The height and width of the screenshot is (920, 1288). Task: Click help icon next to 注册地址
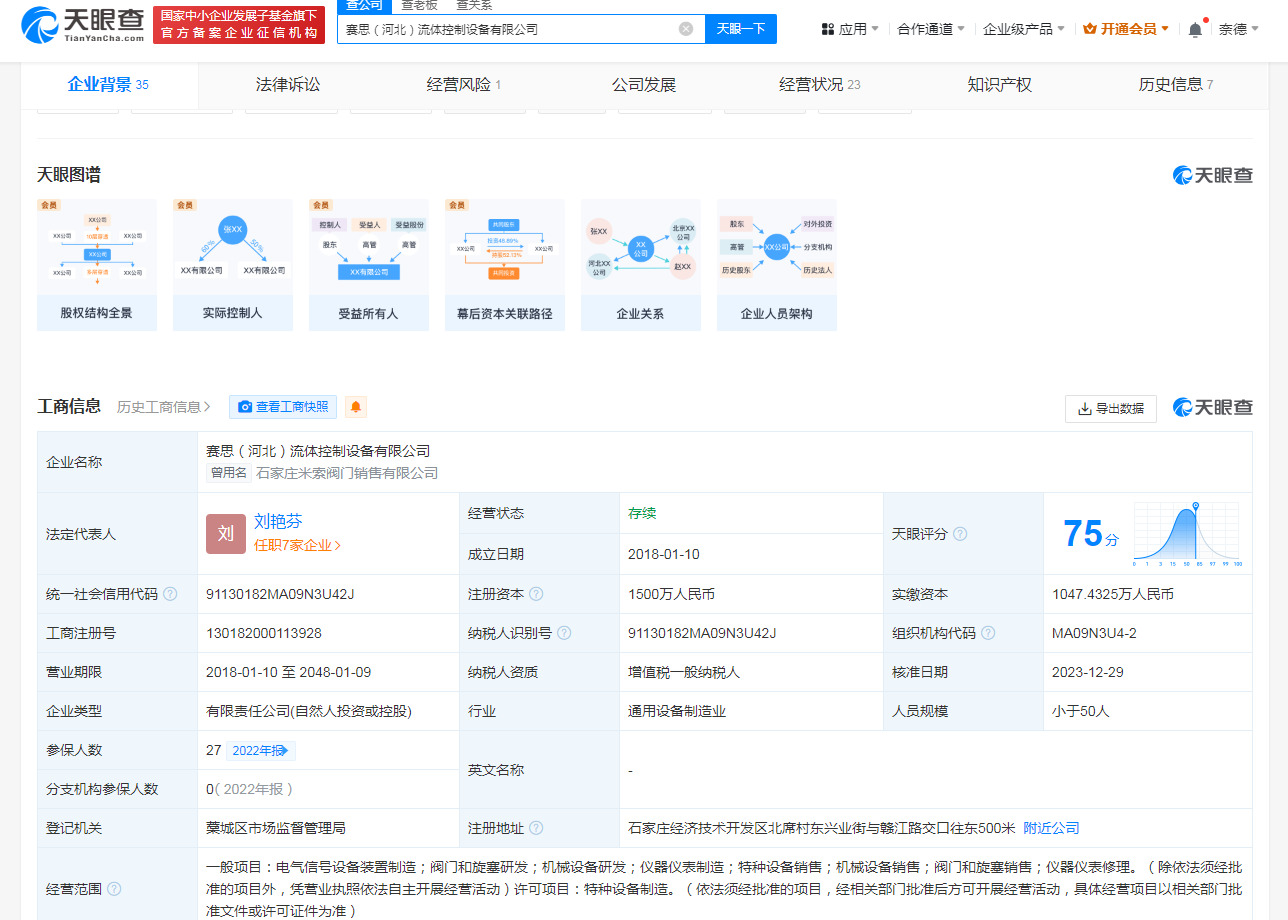point(536,828)
